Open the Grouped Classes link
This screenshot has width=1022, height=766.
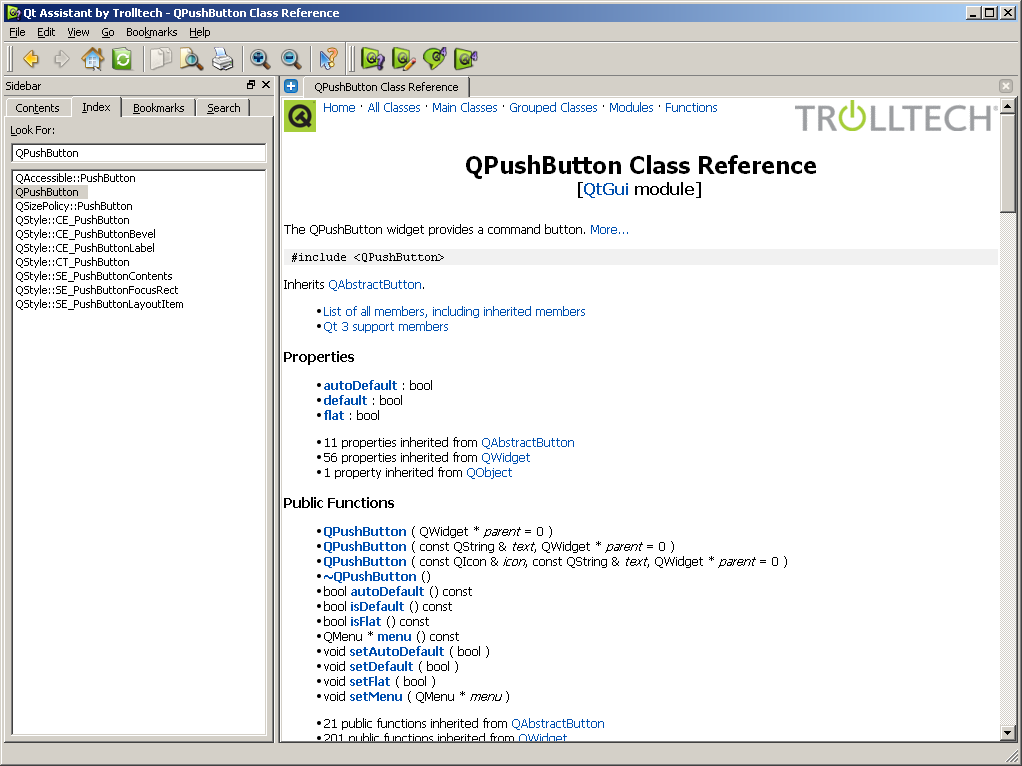pyautogui.click(x=553, y=108)
